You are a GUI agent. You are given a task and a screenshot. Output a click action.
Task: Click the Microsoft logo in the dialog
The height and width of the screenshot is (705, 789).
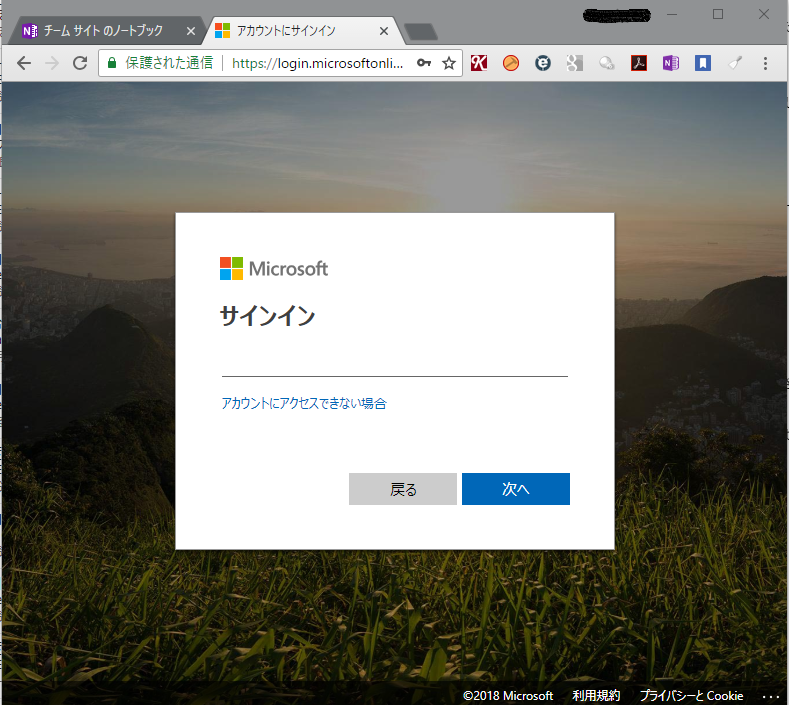pos(274,269)
